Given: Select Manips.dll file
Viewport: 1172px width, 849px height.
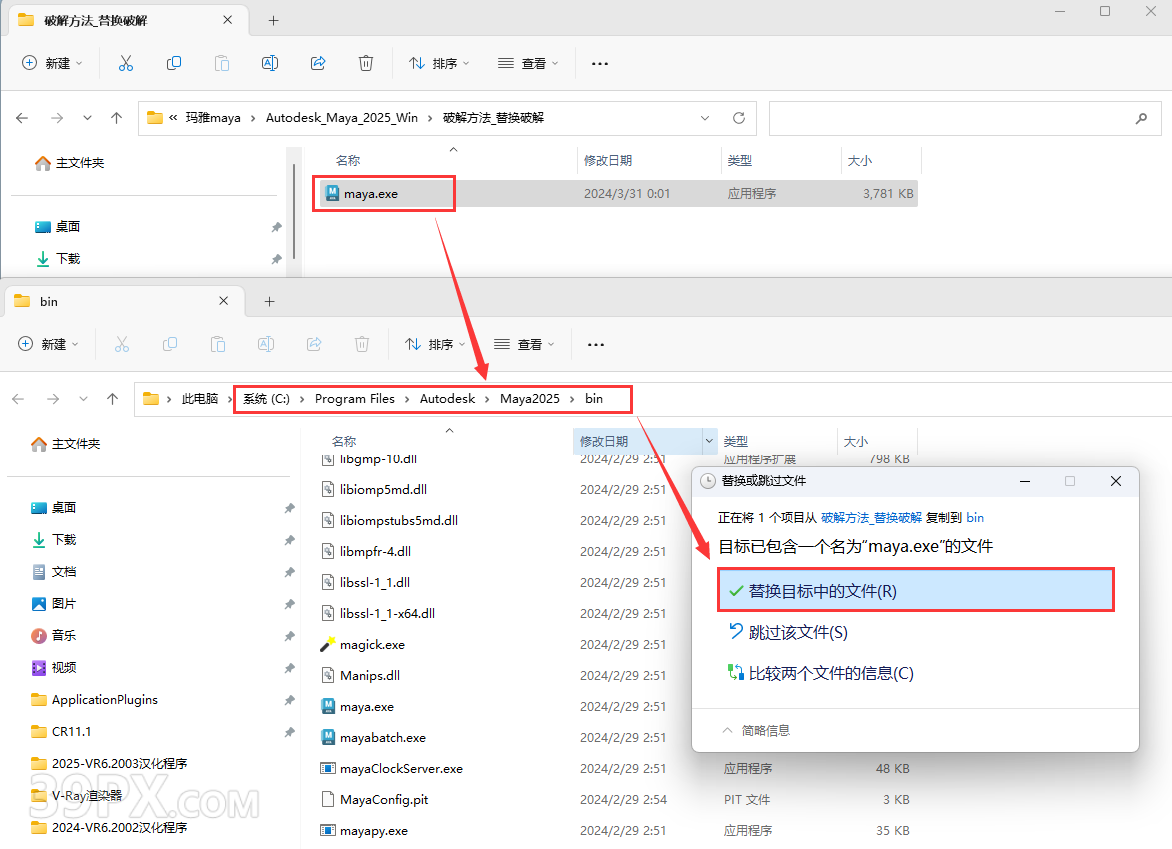Looking at the screenshot, I should pos(369,676).
